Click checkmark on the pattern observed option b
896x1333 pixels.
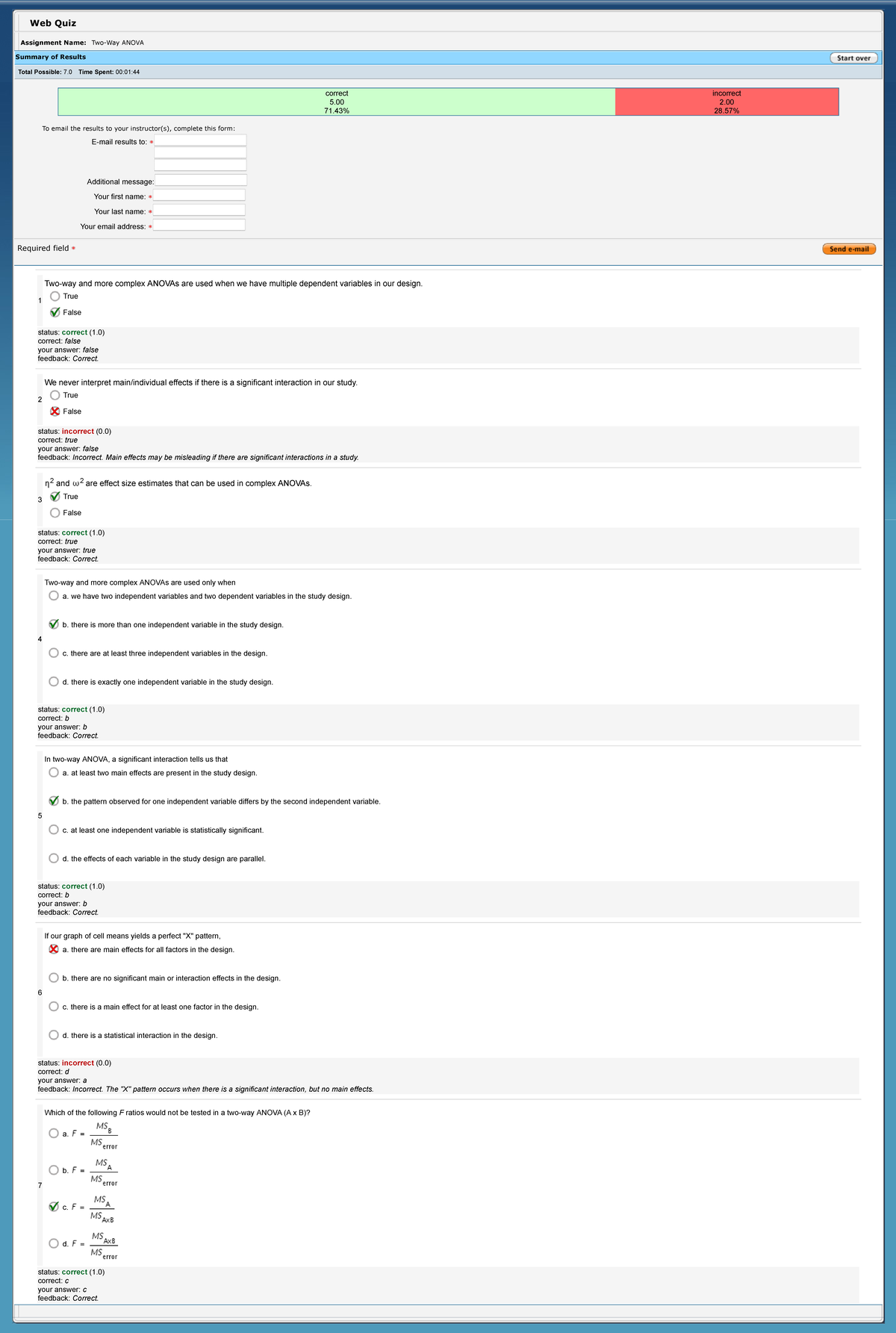[54, 801]
